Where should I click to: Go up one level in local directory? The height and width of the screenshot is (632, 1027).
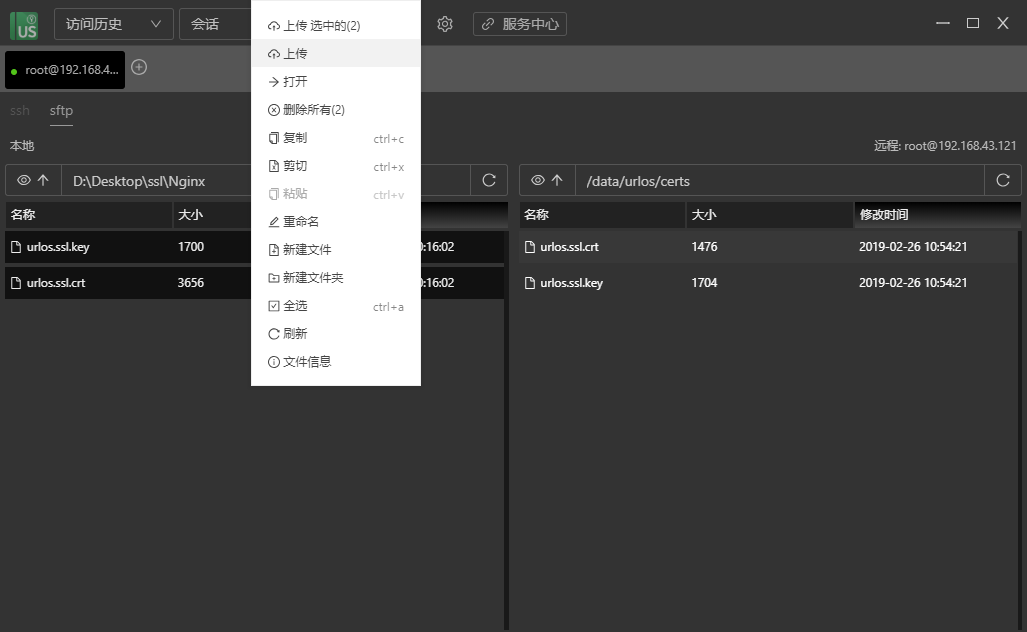(x=43, y=180)
